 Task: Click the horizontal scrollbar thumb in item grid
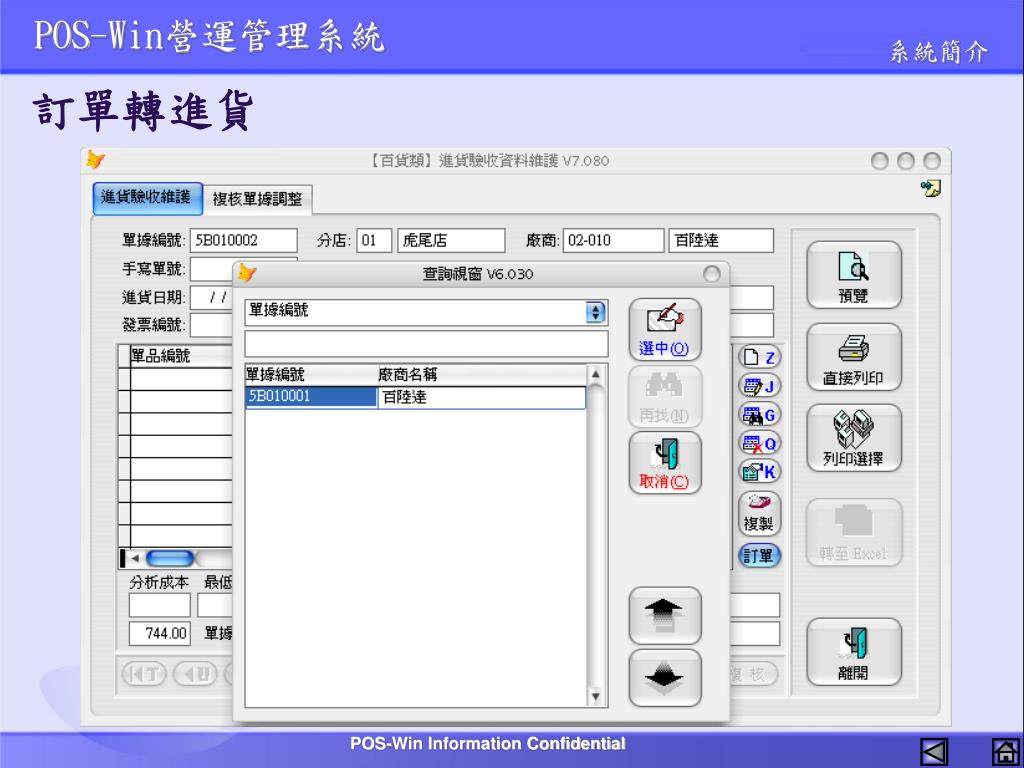coord(170,558)
